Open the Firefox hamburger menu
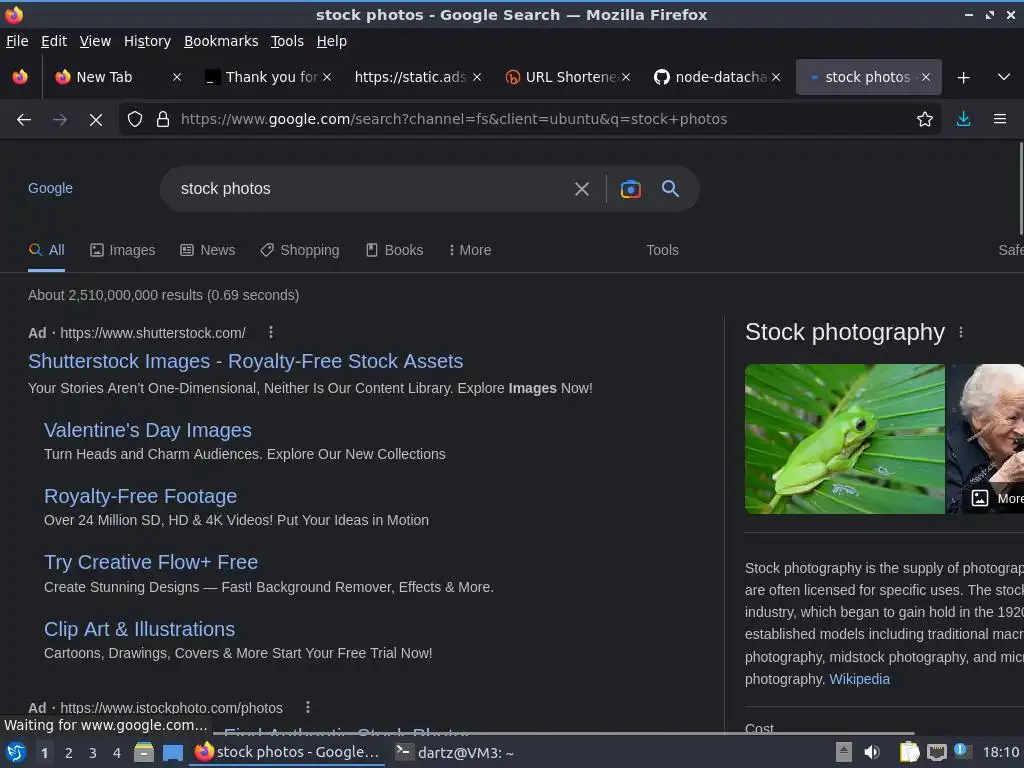This screenshot has height=768, width=1024. coord(999,119)
